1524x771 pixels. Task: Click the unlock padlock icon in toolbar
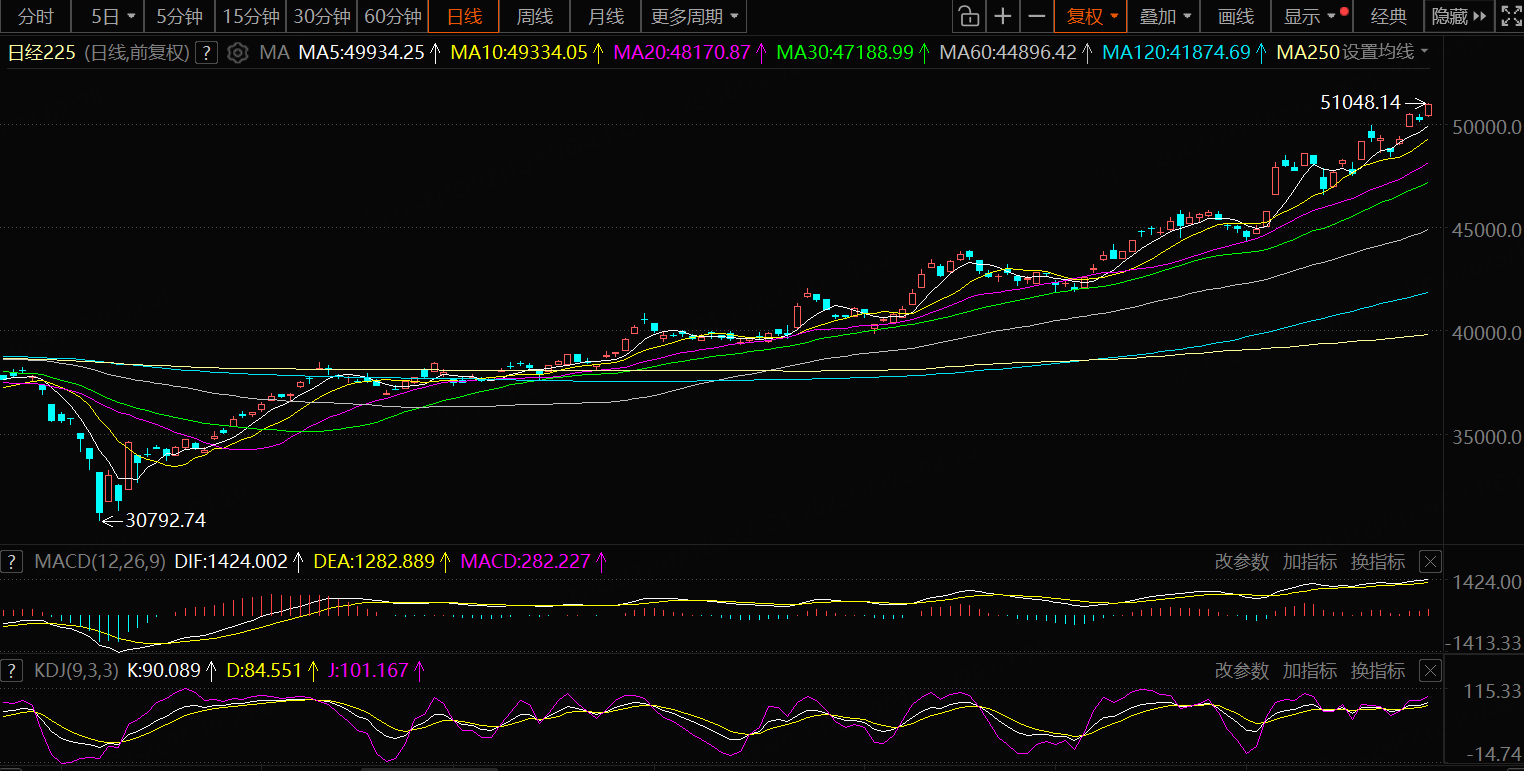tap(968, 16)
